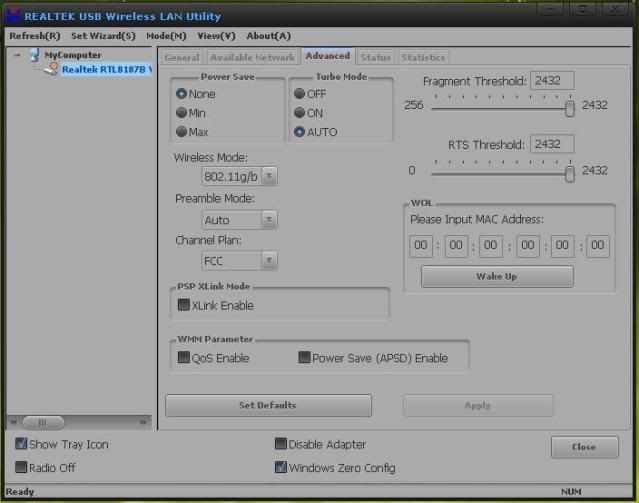Open the Preamble Mode dropdown

[x=269, y=220]
